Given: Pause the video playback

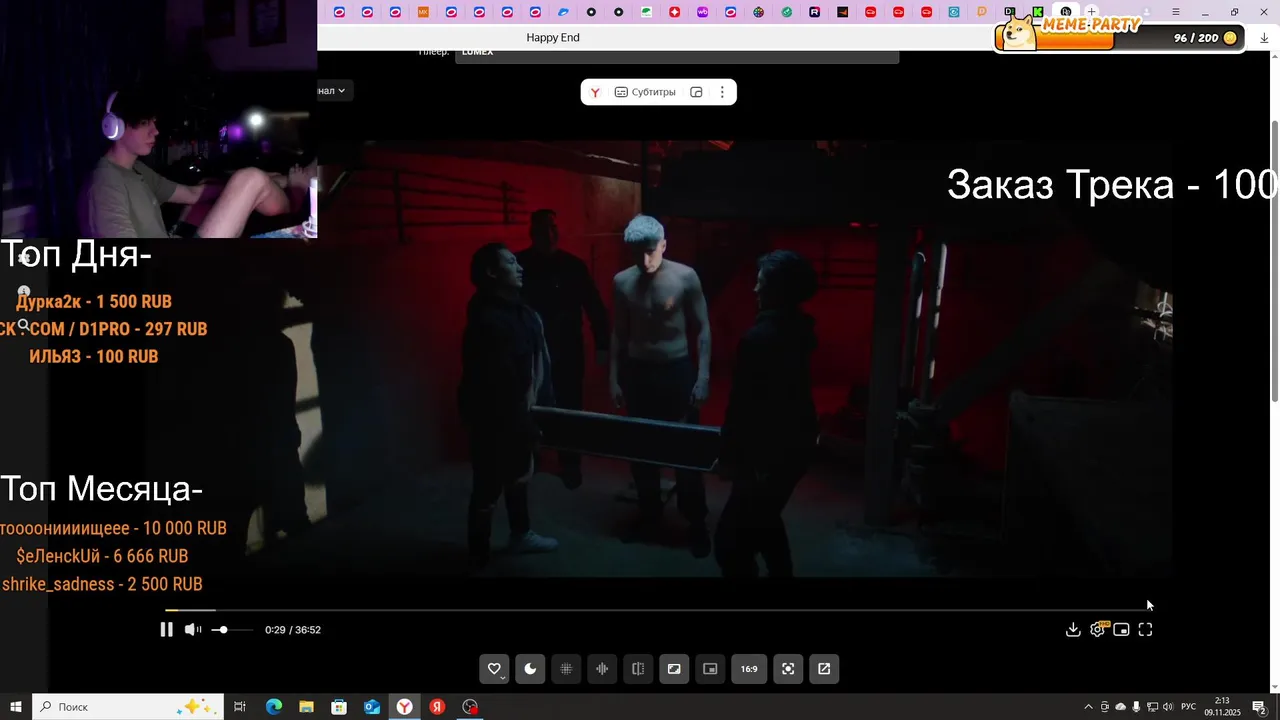Looking at the screenshot, I should pyautogui.click(x=166, y=629).
